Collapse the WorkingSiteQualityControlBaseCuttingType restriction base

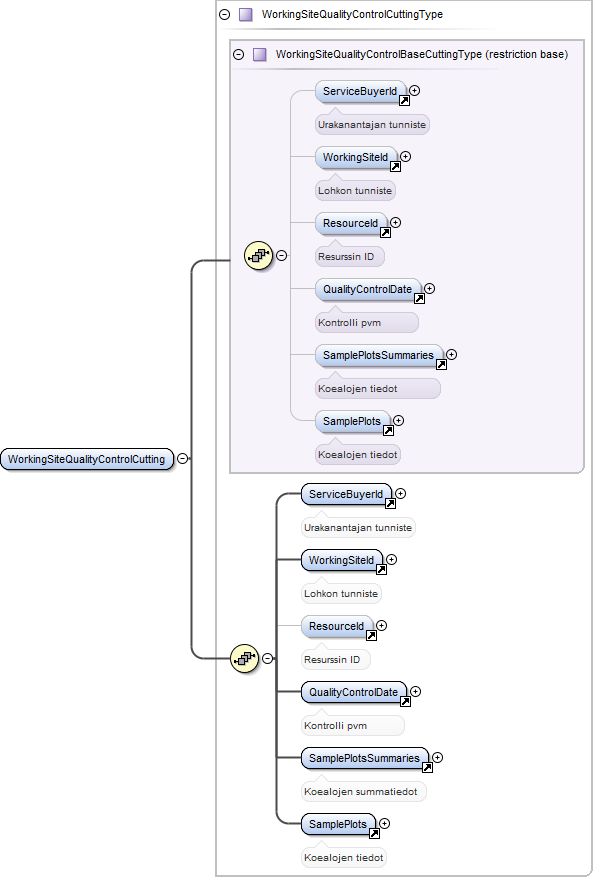(x=238, y=54)
